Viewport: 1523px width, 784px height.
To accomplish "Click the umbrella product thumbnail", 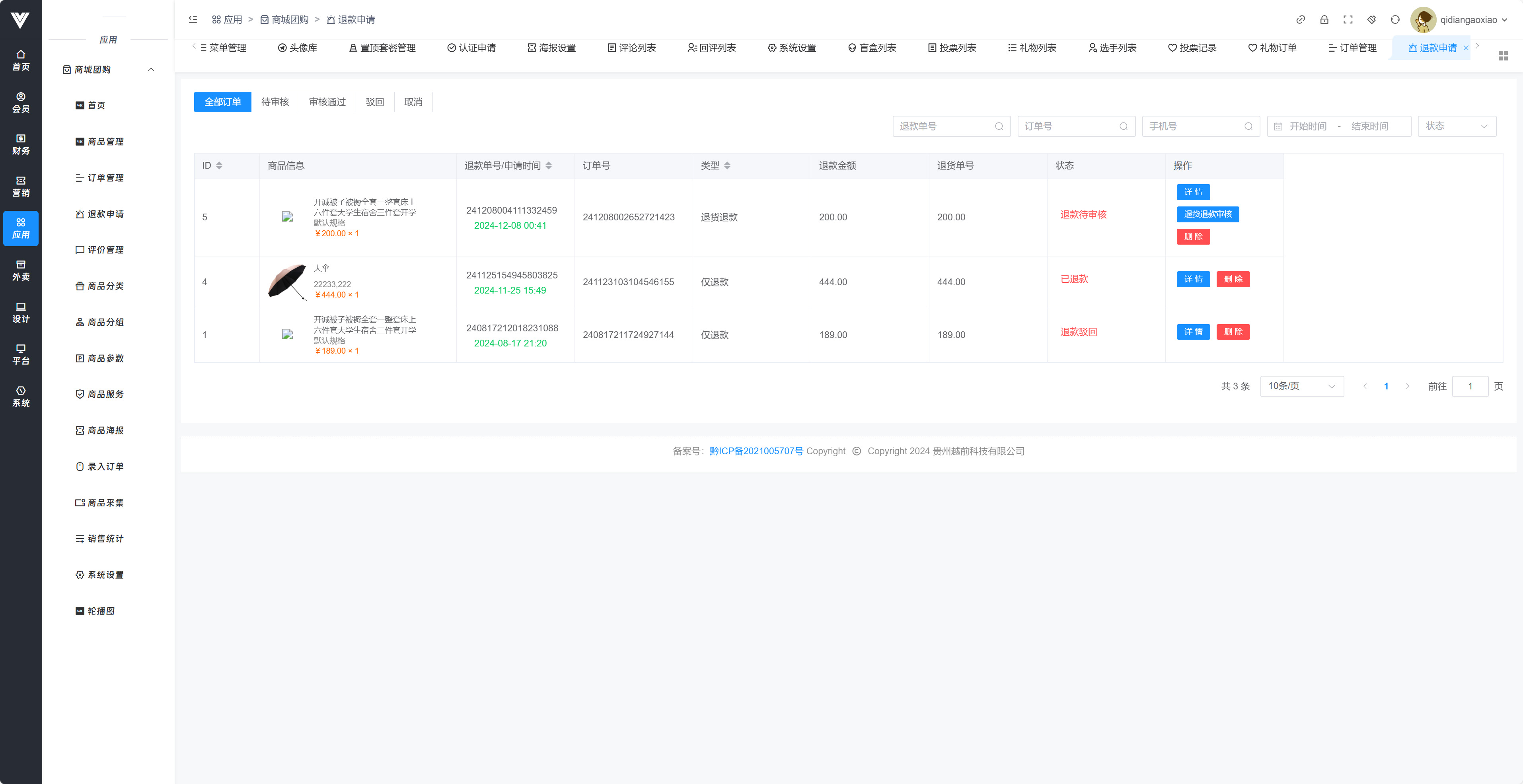I will (287, 282).
